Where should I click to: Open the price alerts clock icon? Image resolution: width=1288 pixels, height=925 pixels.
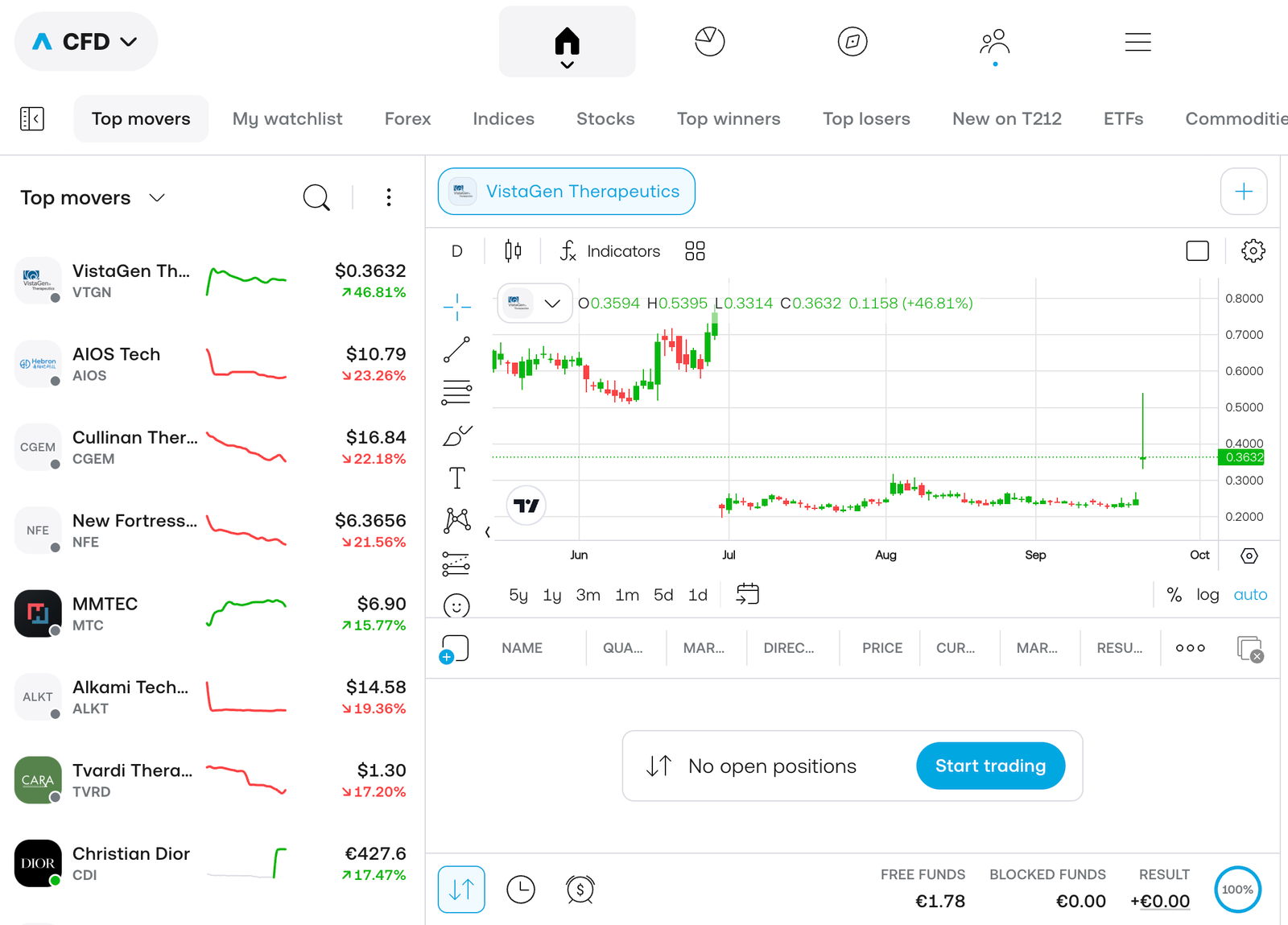tap(580, 890)
